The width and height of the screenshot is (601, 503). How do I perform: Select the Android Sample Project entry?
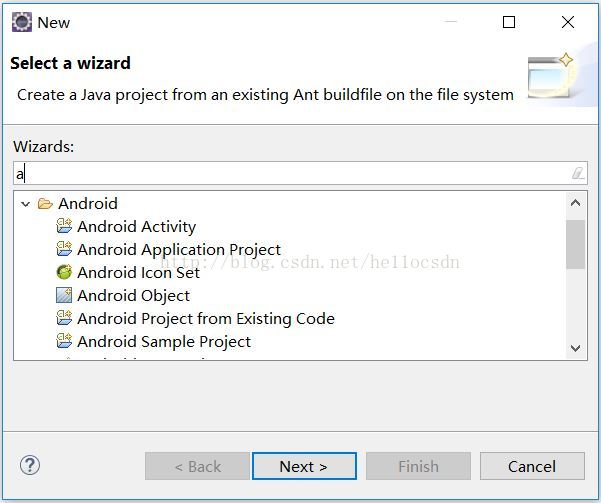click(x=164, y=341)
